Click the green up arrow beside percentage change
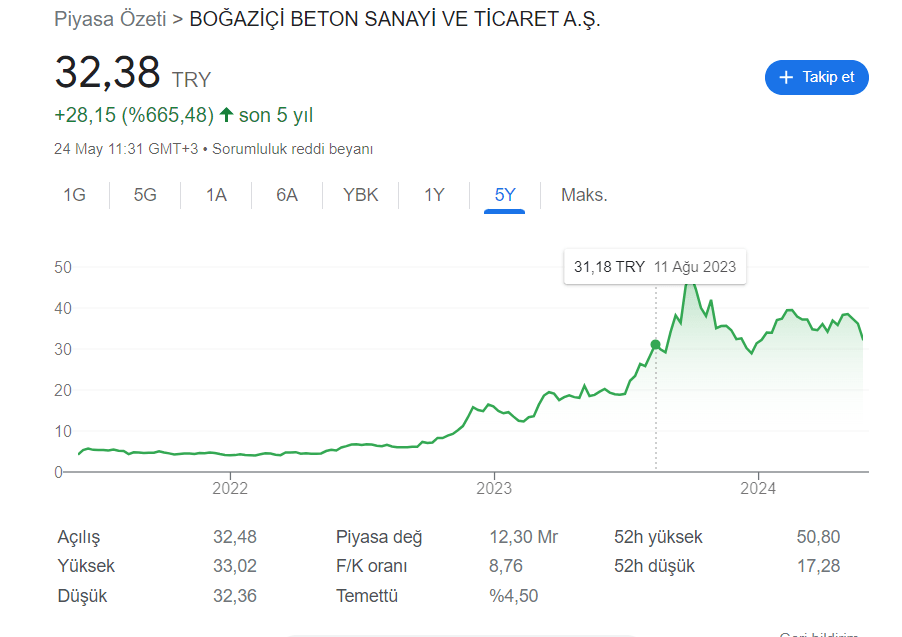The width and height of the screenshot is (902, 637). coord(226,115)
